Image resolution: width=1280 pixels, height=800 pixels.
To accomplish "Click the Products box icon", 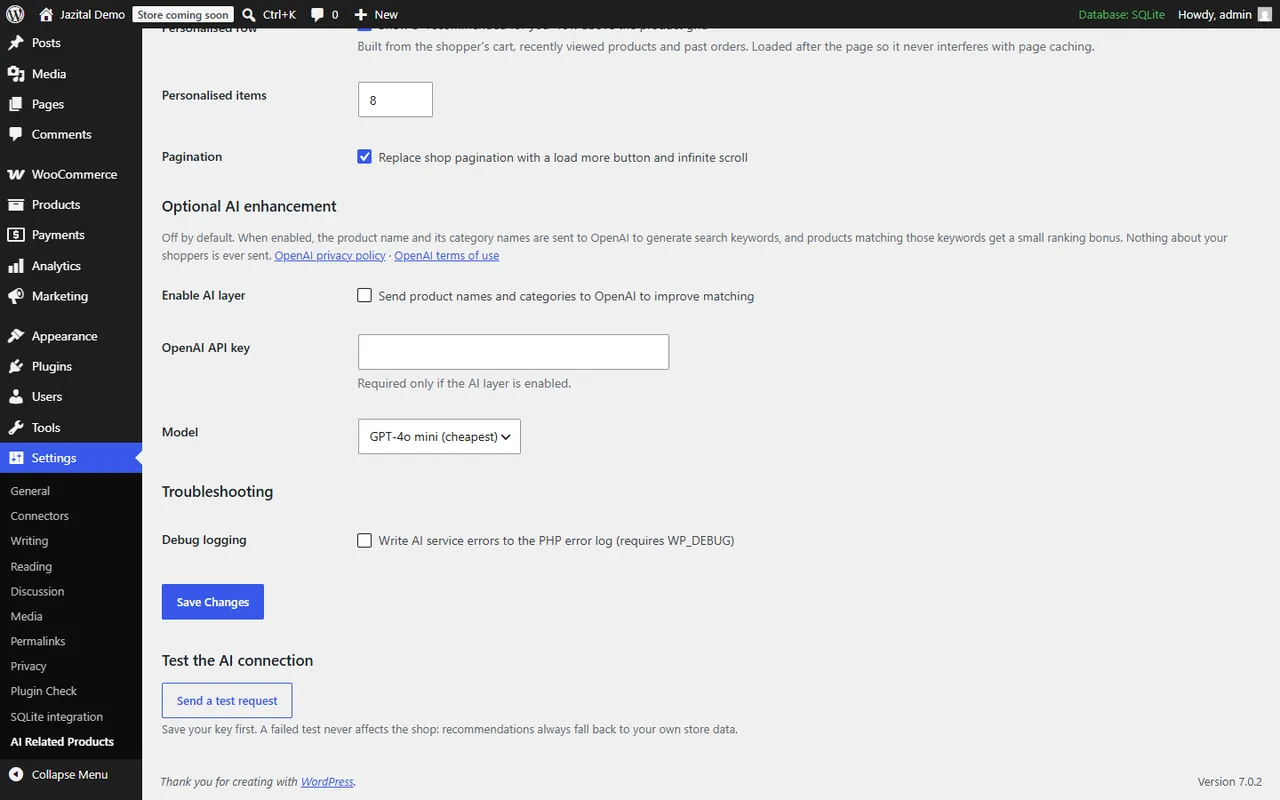I will coord(16,205).
